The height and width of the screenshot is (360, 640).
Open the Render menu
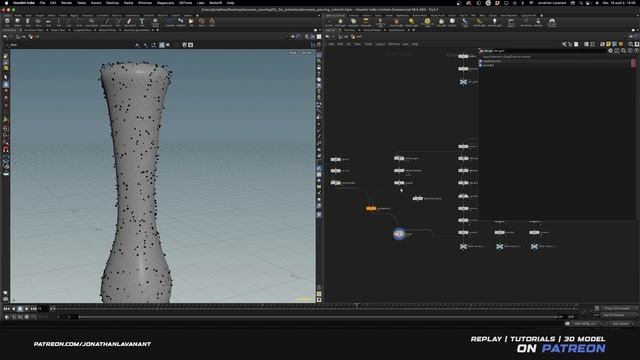66,3
